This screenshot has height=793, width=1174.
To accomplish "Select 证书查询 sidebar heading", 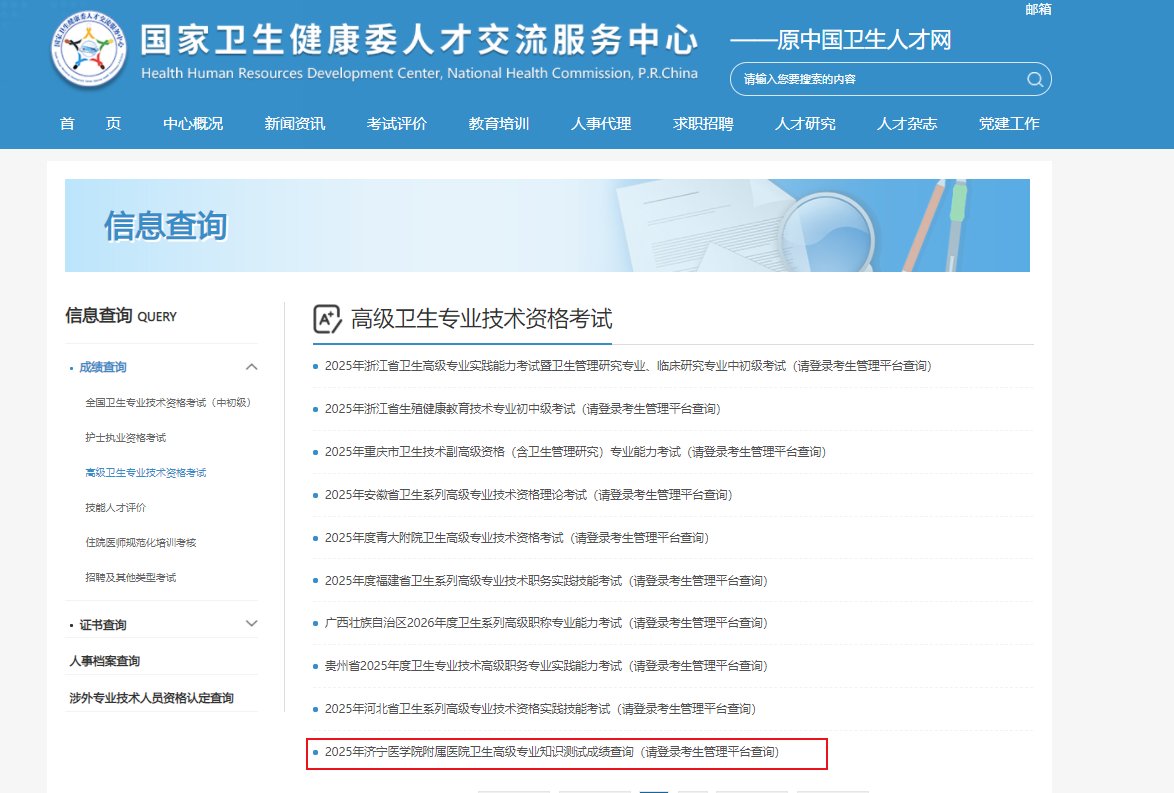I will (x=103, y=625).
